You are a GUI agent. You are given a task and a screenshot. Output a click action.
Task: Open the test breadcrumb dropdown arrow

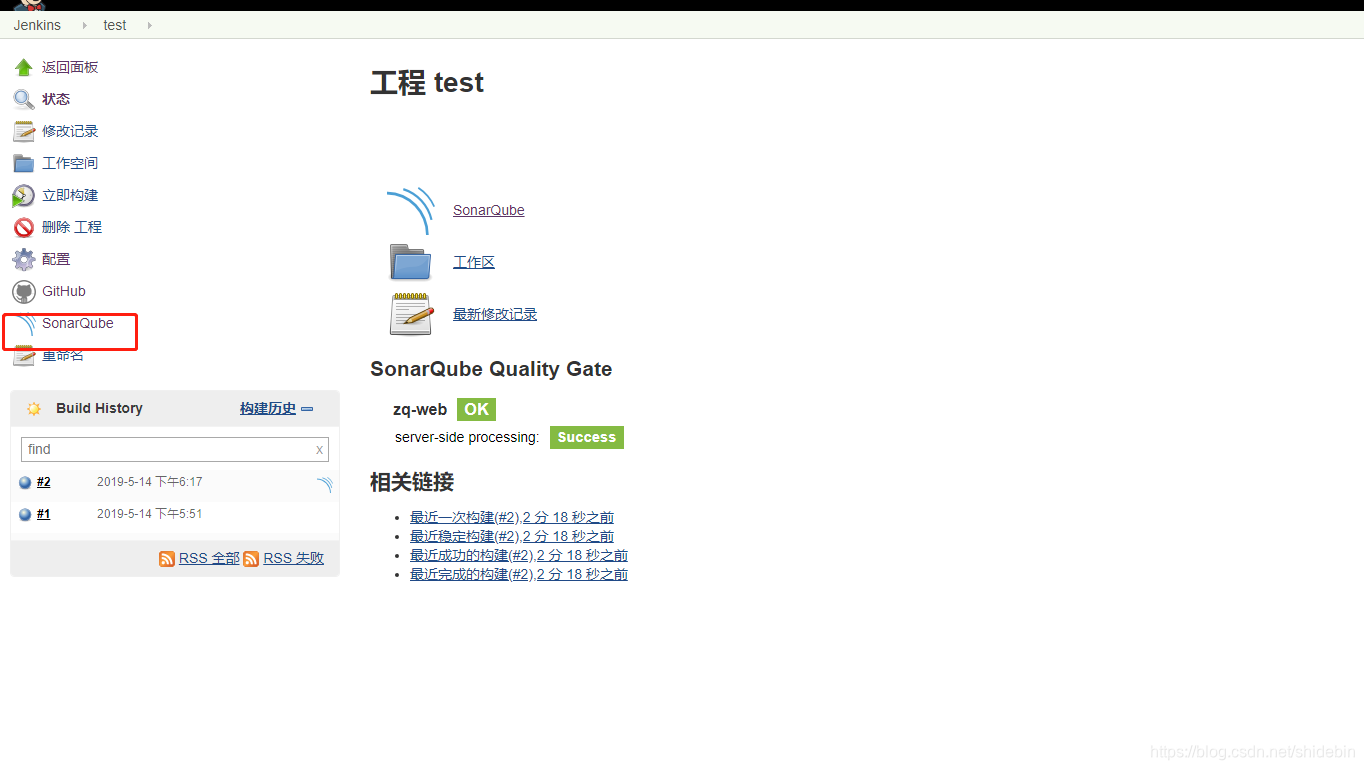click(150, 25)
